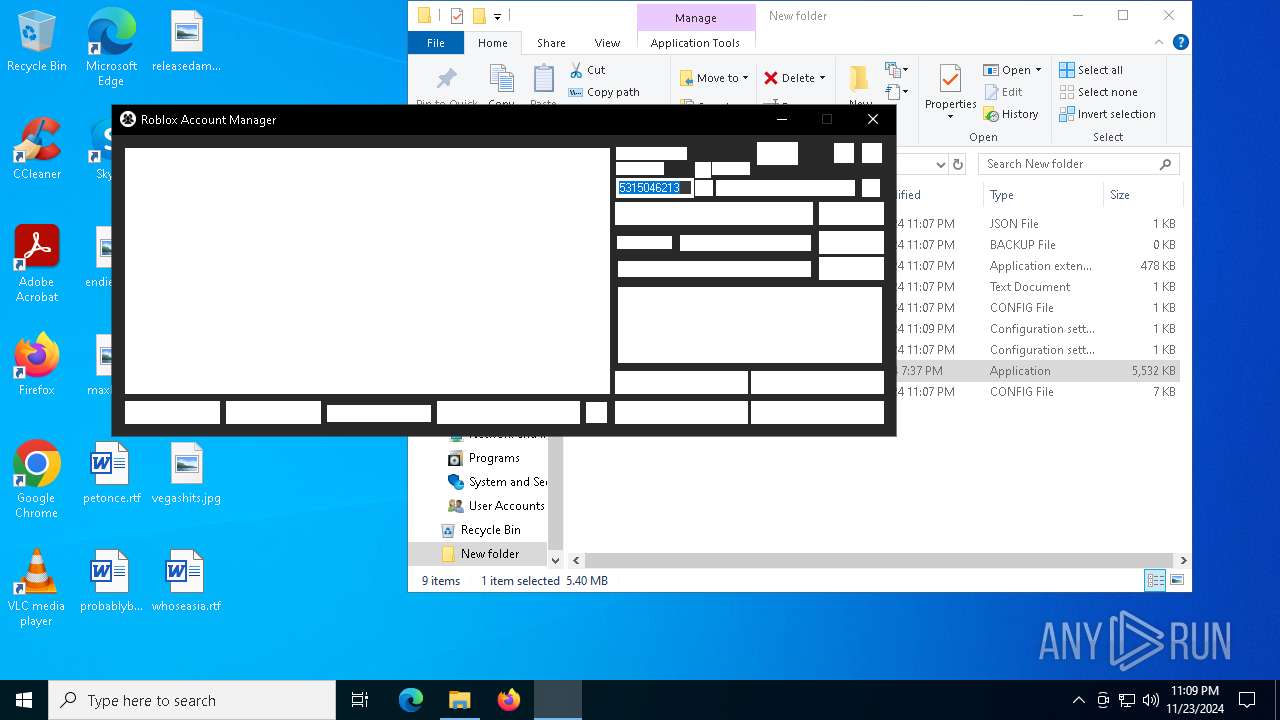Click the 5315046213 field in Account Manager
Viewport: 1280px width, 720px height.
coord(654,188)
